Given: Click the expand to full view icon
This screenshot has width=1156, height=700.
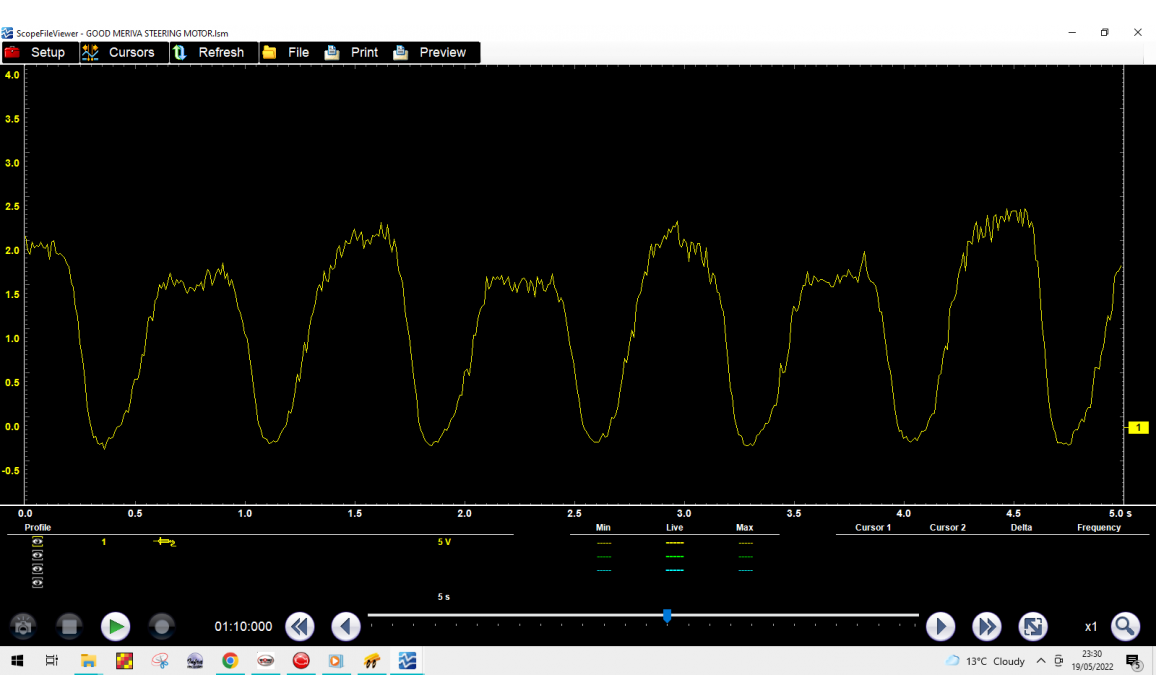Looking at the screenshot, I should [x=1032, y=627].
